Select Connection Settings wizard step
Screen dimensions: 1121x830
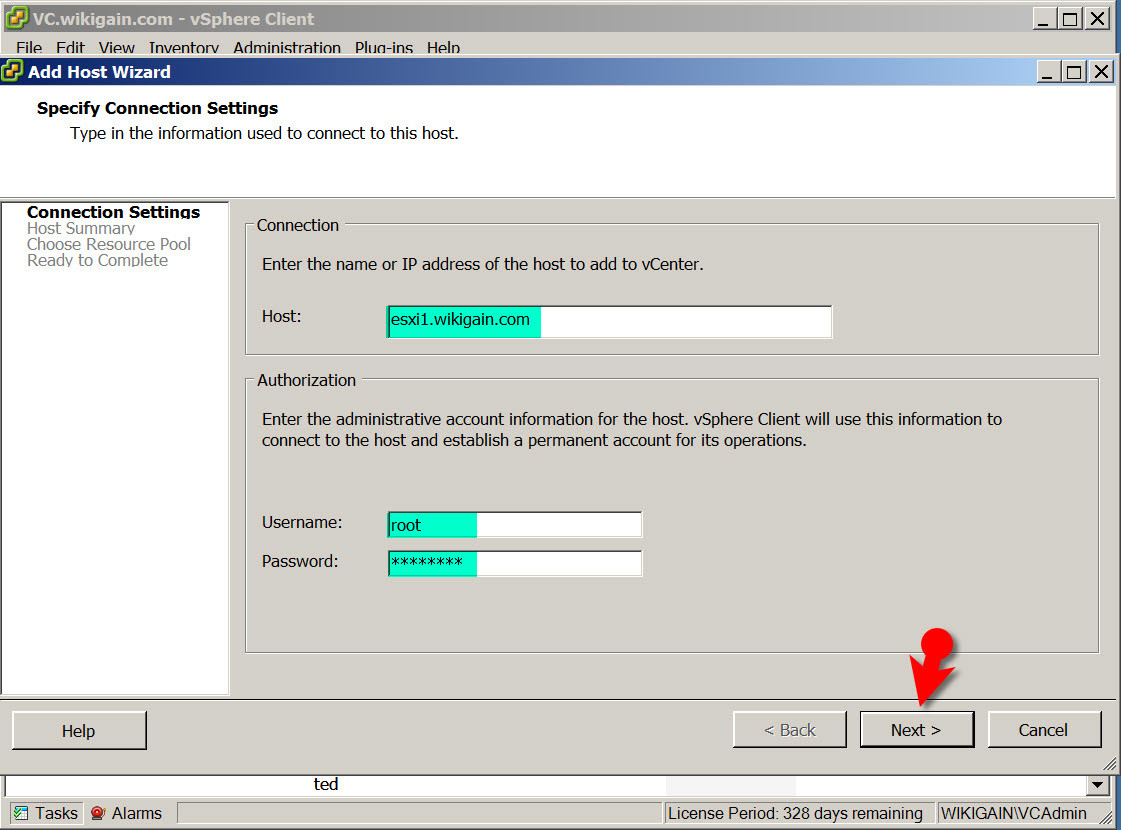[x=114, y=212]
